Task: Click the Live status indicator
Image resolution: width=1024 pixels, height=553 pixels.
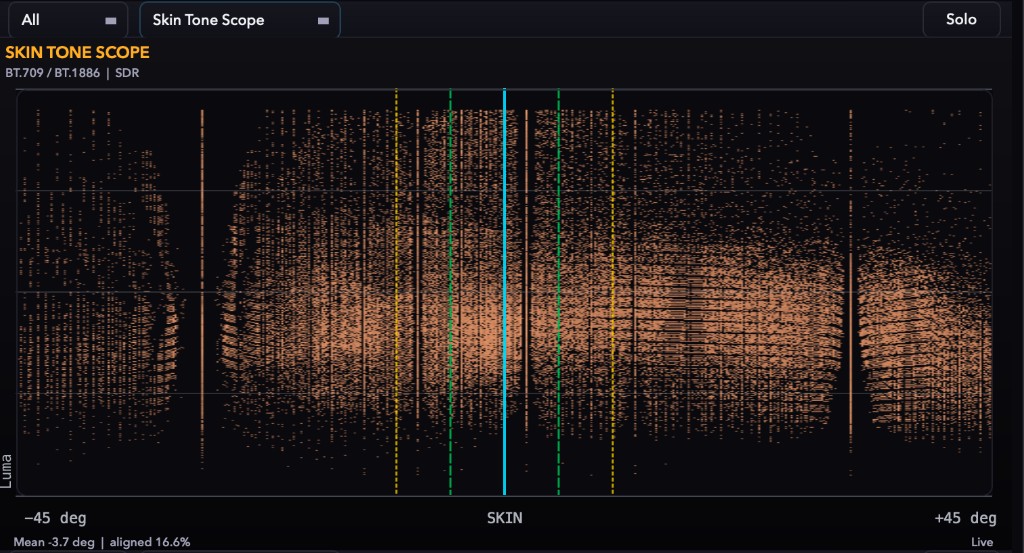Action: tap(982, 542)
